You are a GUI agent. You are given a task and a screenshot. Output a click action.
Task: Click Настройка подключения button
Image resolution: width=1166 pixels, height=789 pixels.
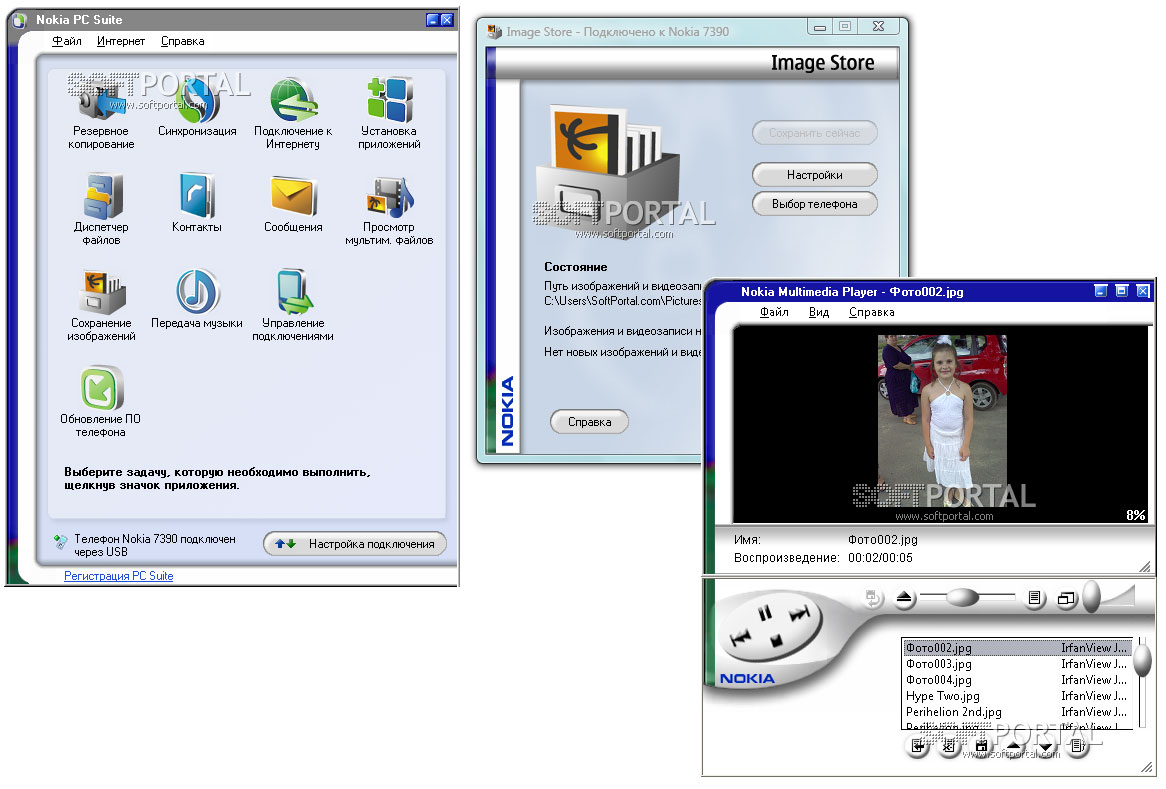[x=355, y=544]
